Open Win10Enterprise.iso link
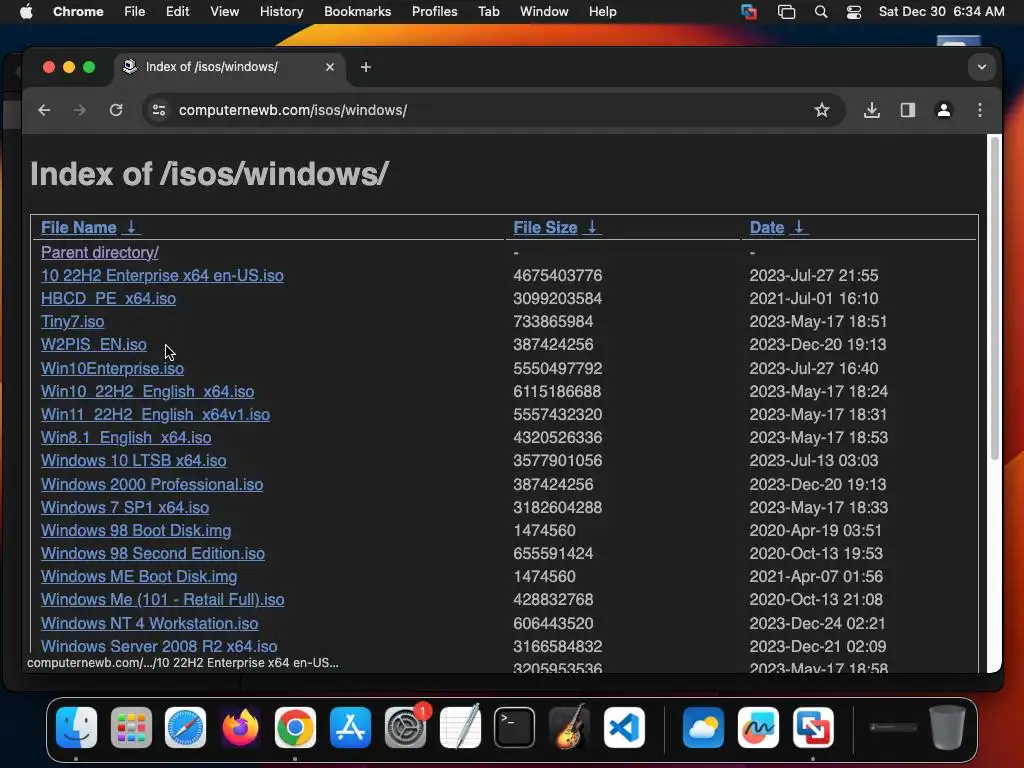The width and height of the screenshot is (1024, 768). pyautogui.click(x=112, y=368)
